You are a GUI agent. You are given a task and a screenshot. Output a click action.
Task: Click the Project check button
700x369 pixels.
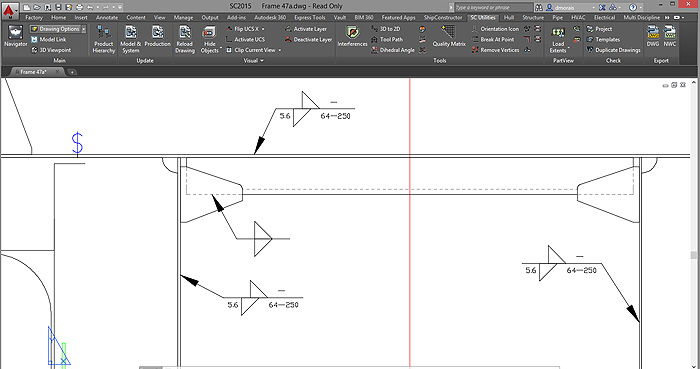pyautogui.click(x=599, y=29)
